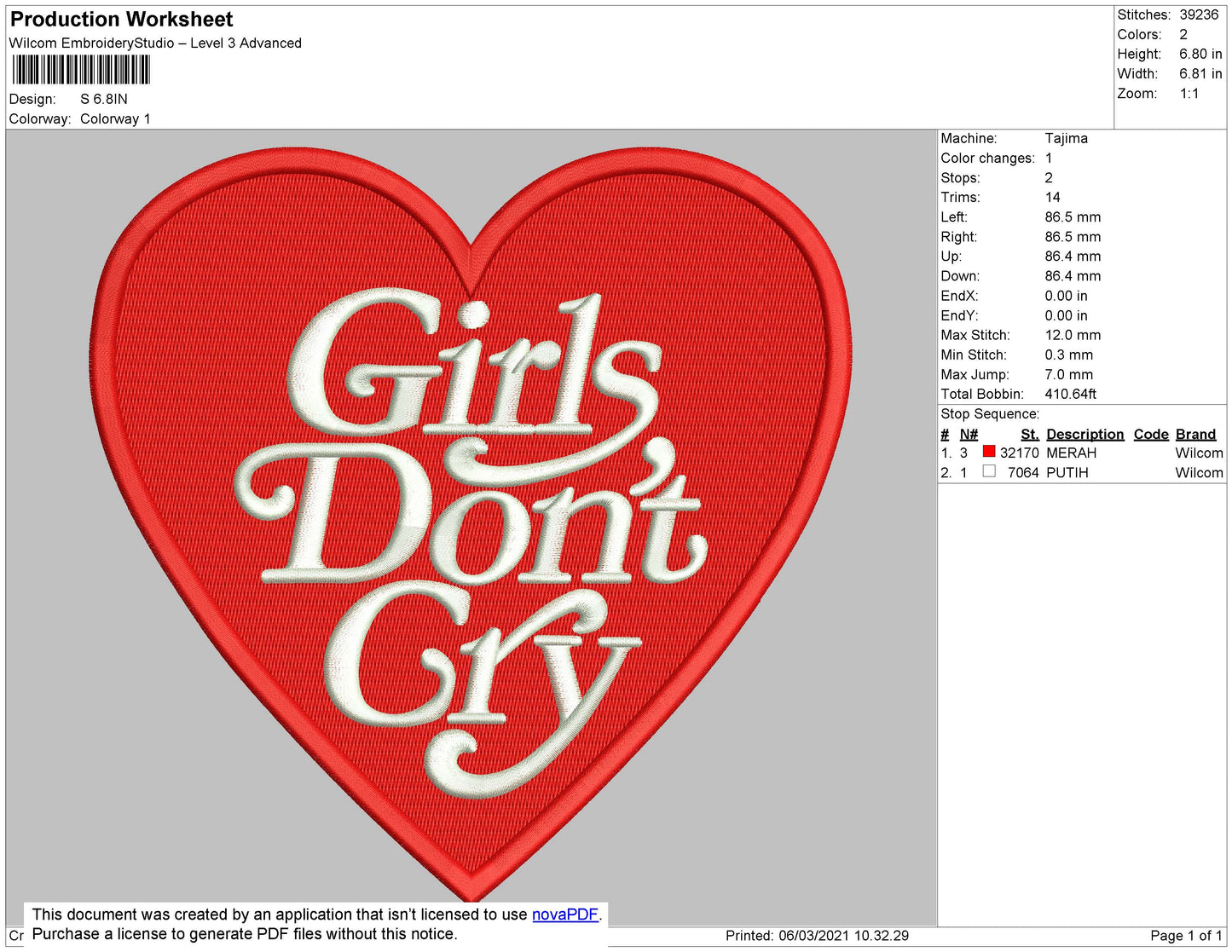Click the Design name S 6.8IN

(x=104, y=99)
